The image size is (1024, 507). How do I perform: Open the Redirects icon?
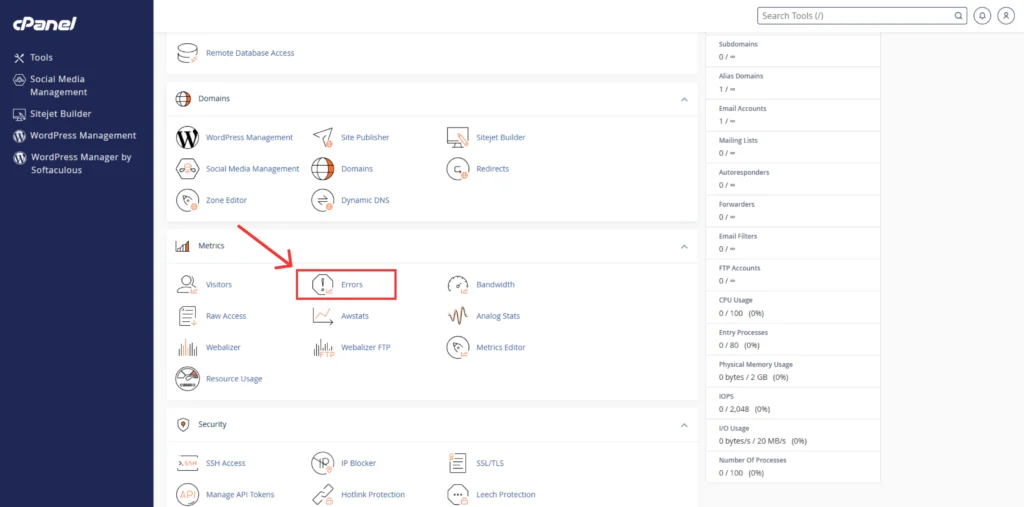coord(458,169)
